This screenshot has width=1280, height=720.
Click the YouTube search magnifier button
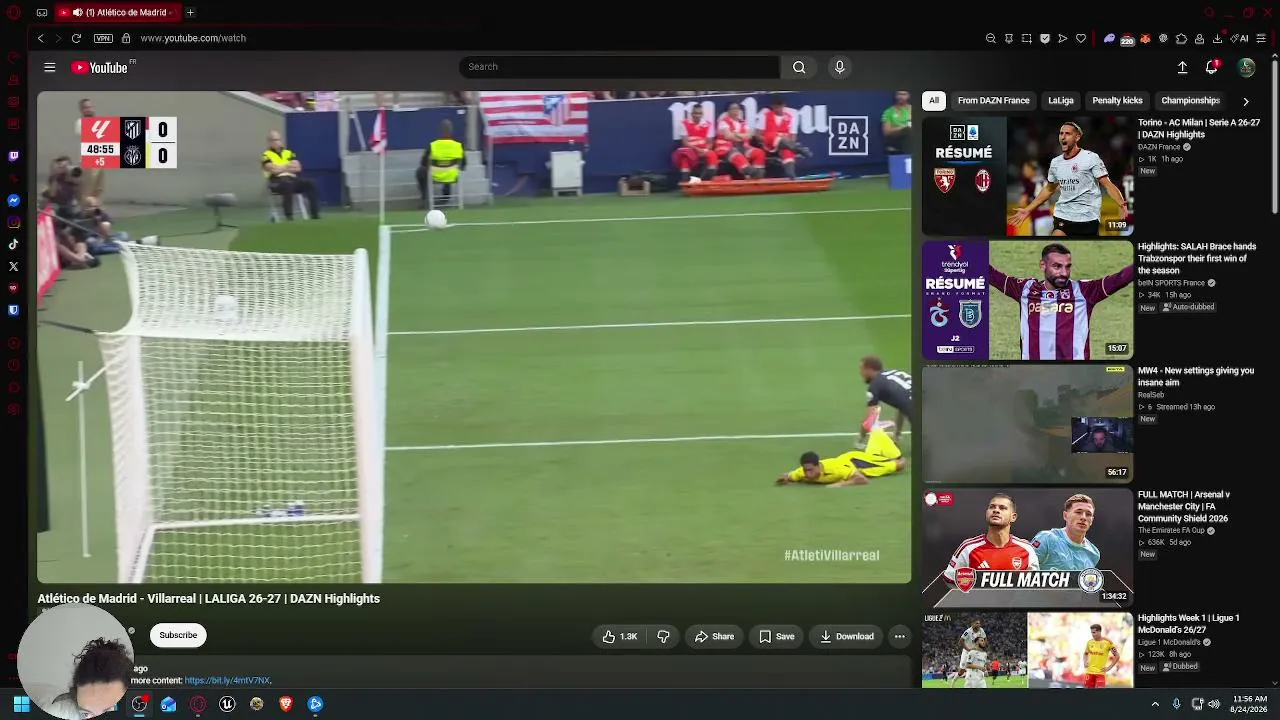tap(799, 67)
